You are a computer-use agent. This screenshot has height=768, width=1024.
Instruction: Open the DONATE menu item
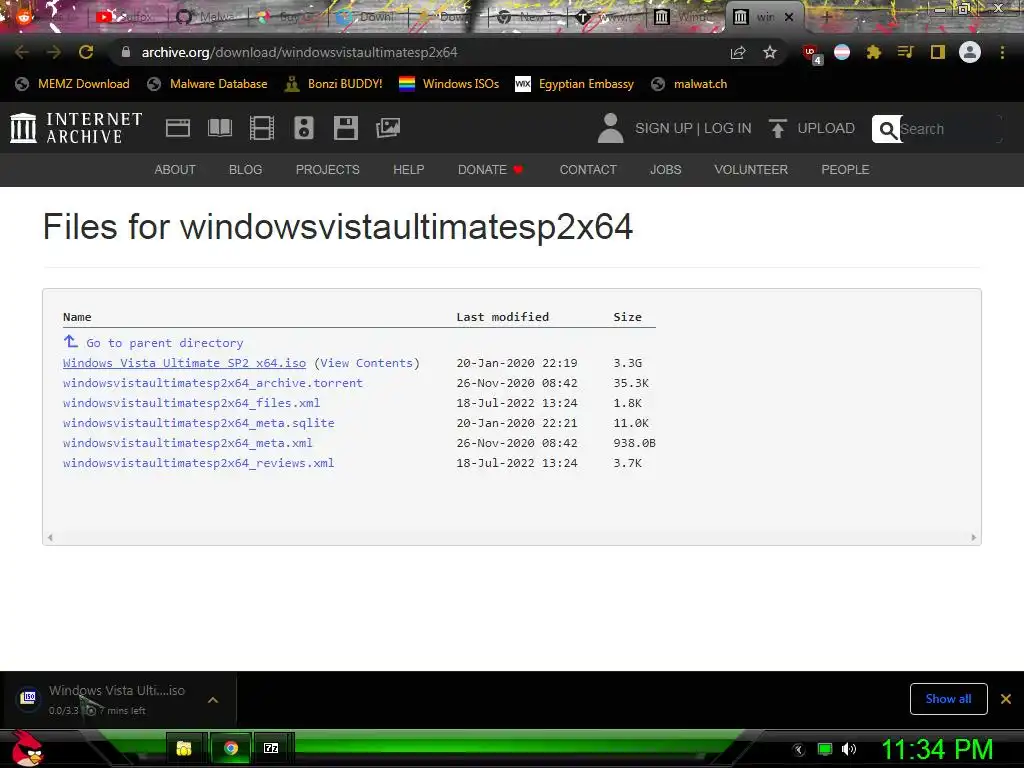coord(490,170)
